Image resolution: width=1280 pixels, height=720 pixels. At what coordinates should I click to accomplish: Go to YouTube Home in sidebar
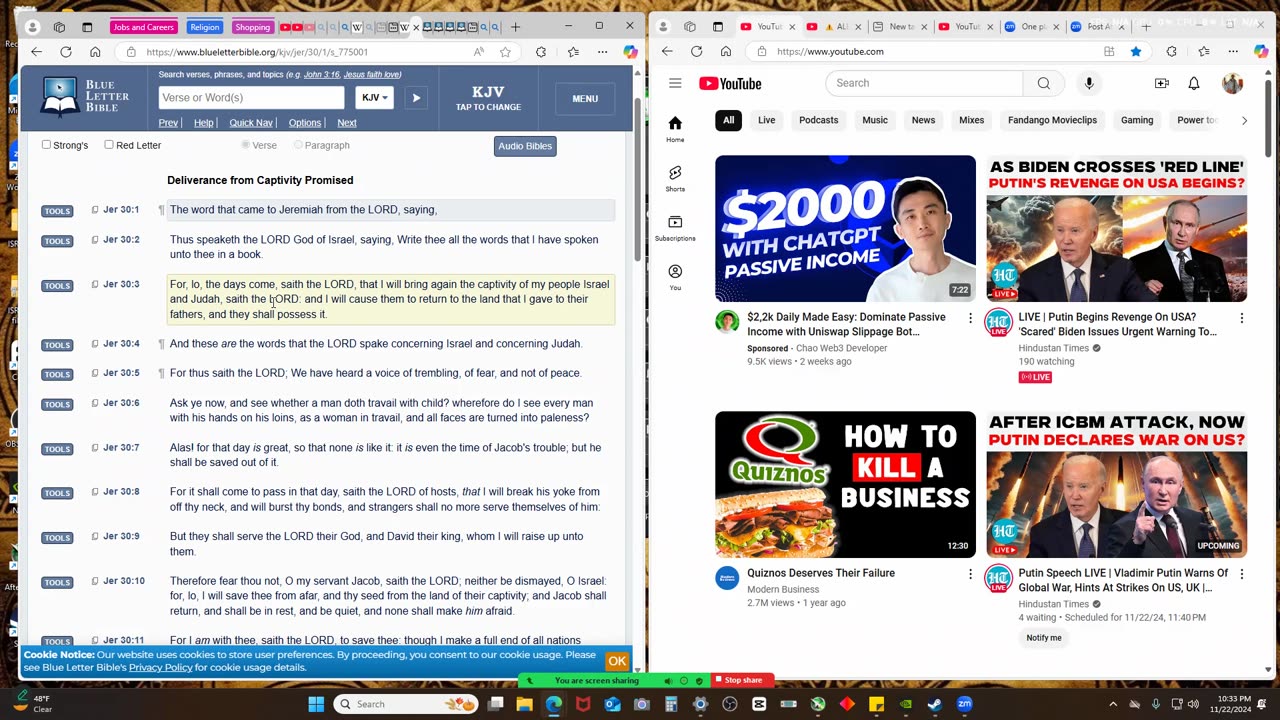[x=675, y=129]
